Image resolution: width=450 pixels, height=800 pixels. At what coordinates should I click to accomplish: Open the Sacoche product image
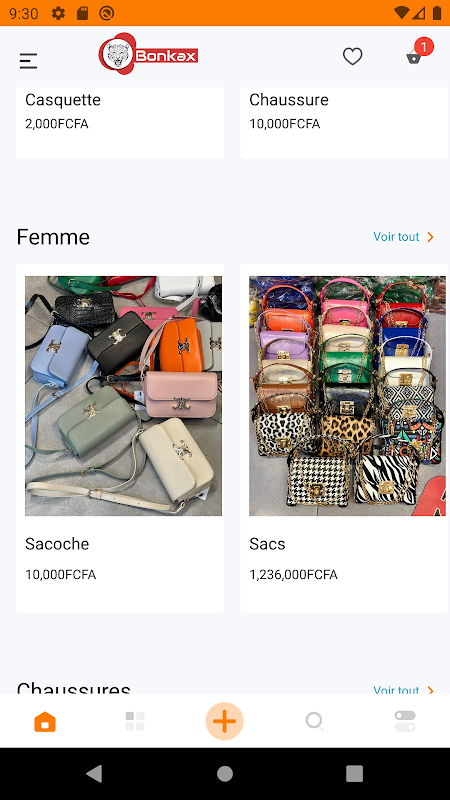coord(123,396)
